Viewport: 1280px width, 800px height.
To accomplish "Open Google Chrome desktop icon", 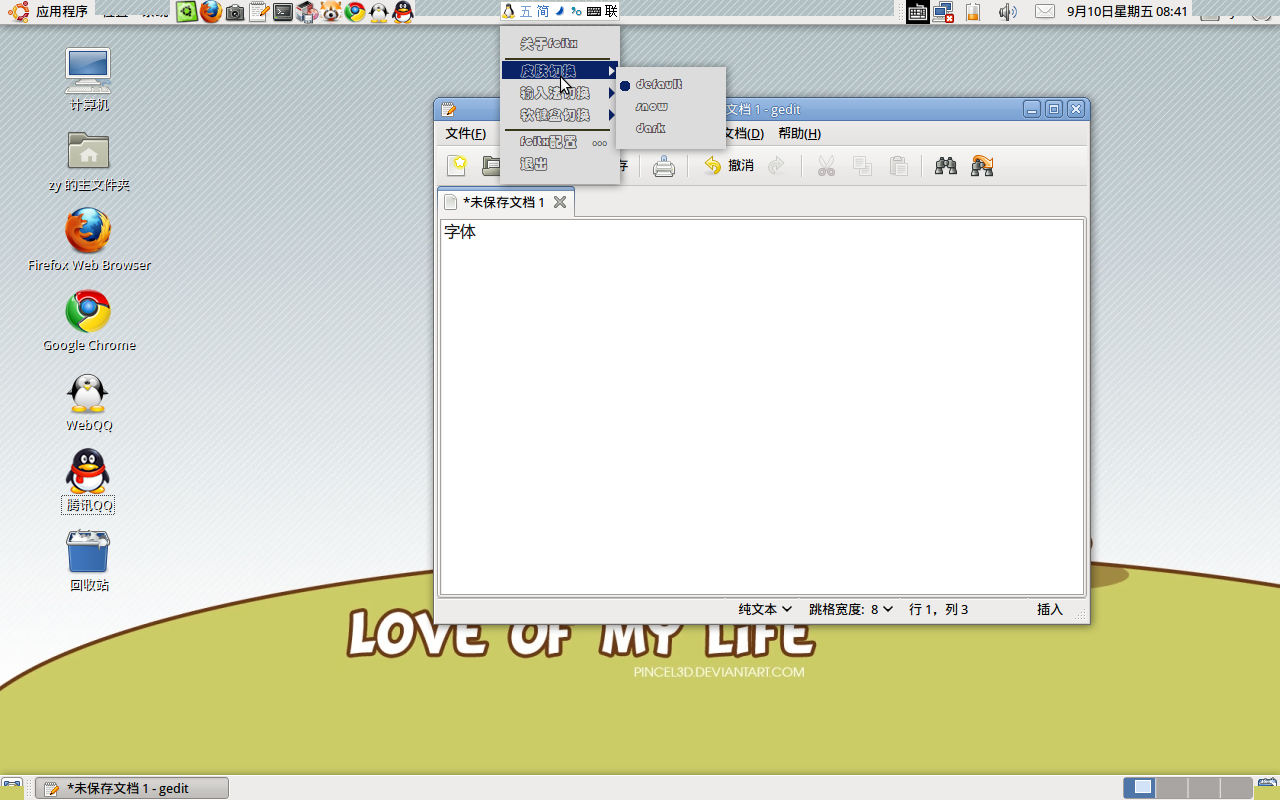I will 89,321.
